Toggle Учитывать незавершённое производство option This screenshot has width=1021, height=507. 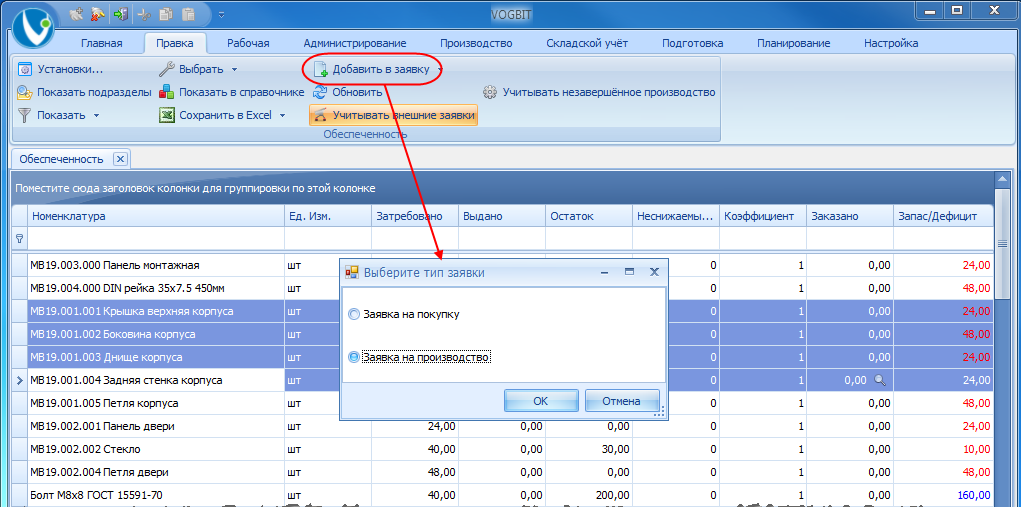pos(599,92)
